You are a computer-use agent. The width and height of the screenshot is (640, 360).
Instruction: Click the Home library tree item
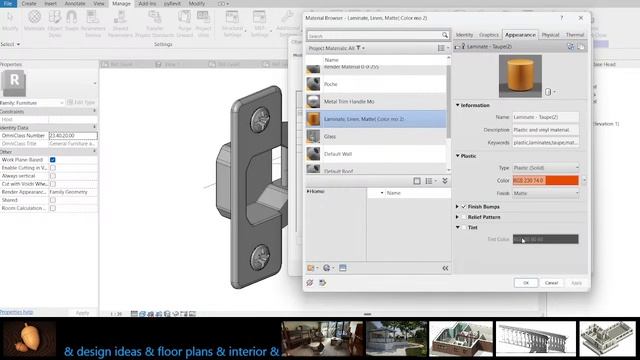tap(316, 191)
